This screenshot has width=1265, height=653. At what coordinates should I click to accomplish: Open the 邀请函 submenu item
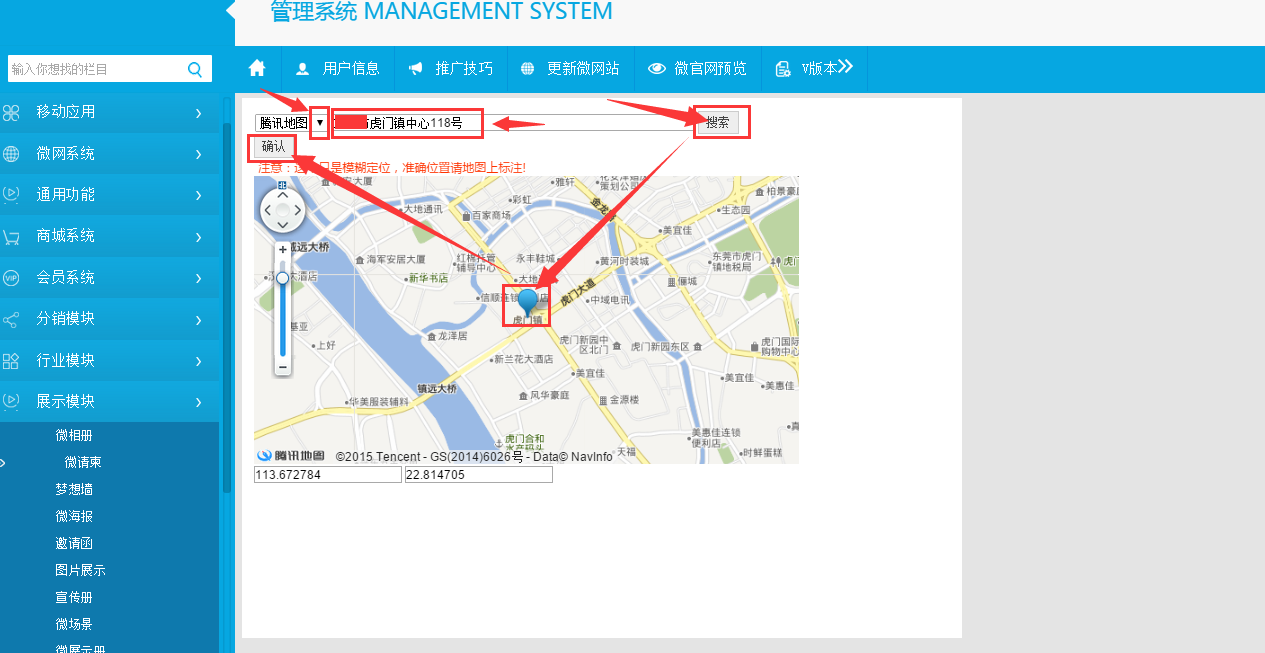pyautogui.click(x=74, y=544)
